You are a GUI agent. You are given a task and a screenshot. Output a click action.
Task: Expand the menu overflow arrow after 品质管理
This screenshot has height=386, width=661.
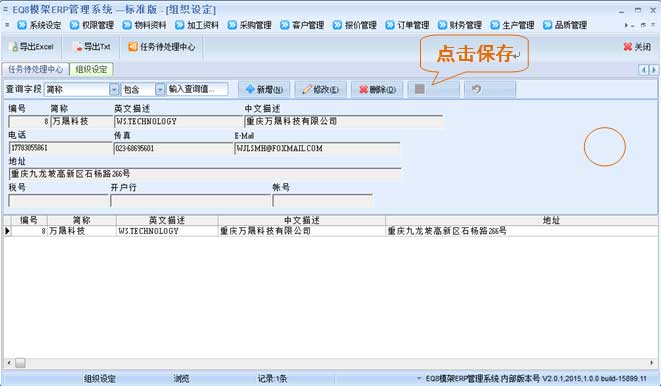(x=626, y=25)
